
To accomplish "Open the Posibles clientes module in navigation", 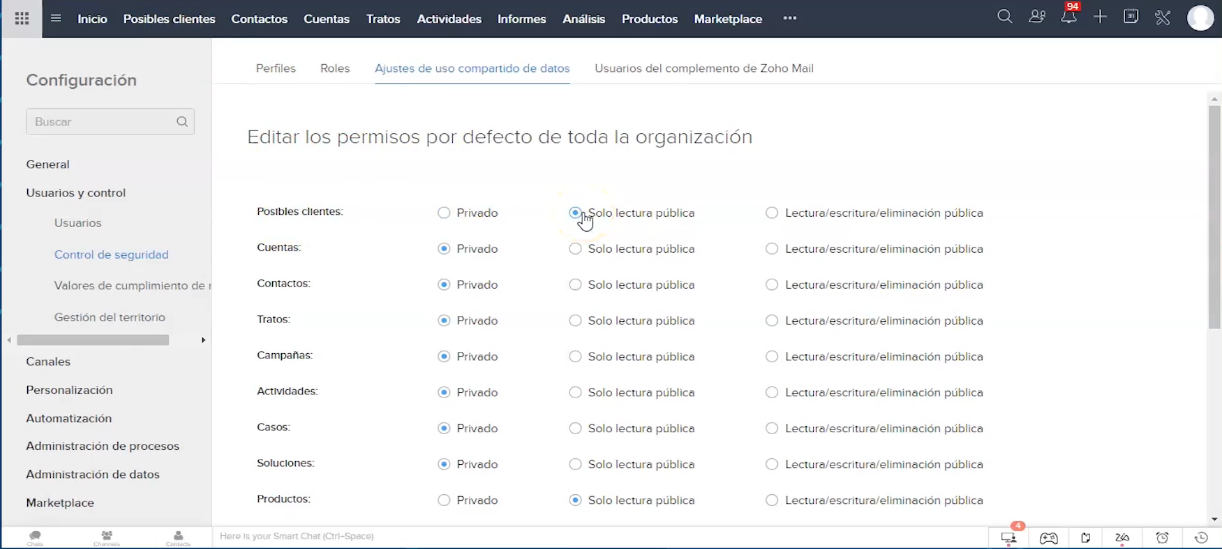I will tap(169, 18).
